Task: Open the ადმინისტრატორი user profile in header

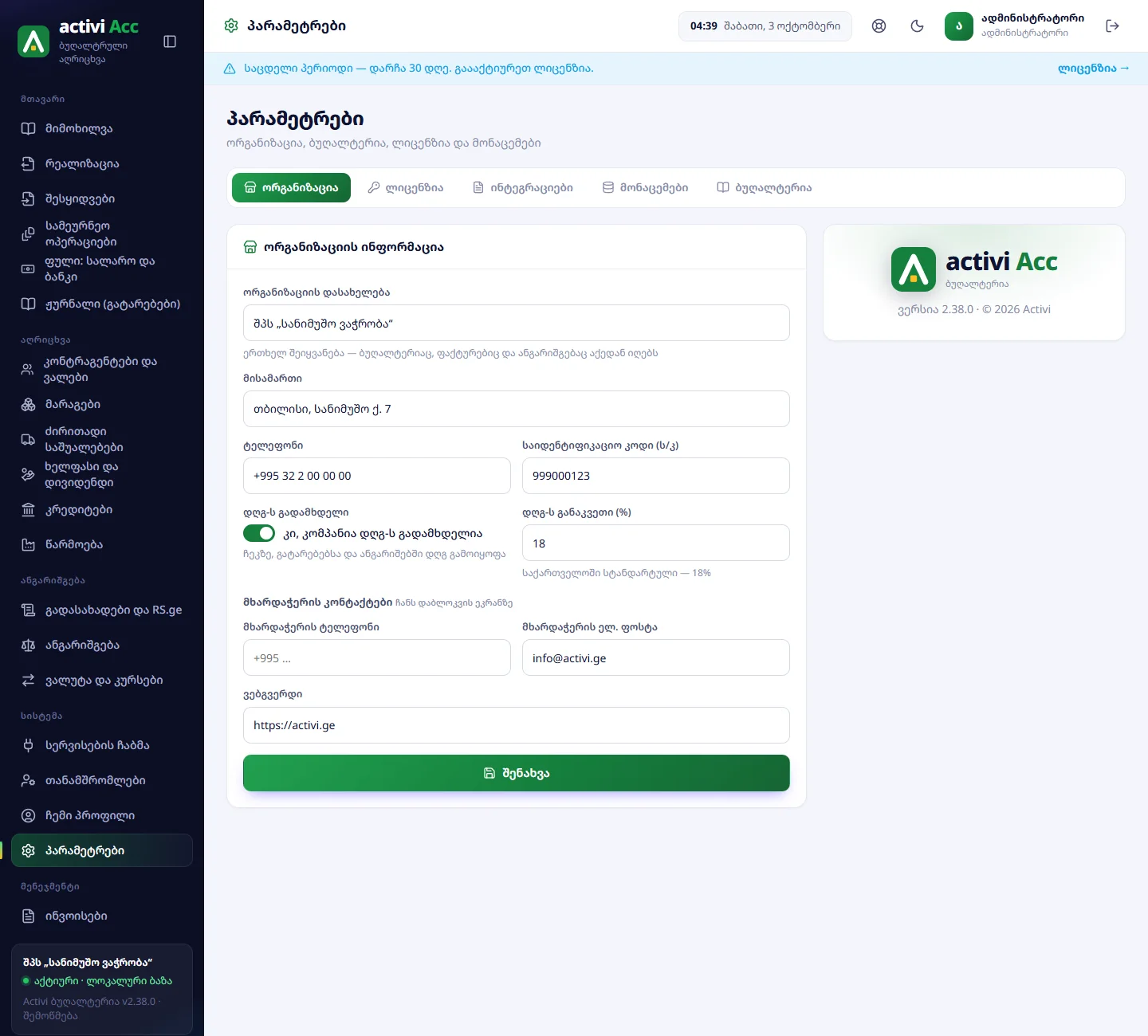Action: click(1014, 26)
